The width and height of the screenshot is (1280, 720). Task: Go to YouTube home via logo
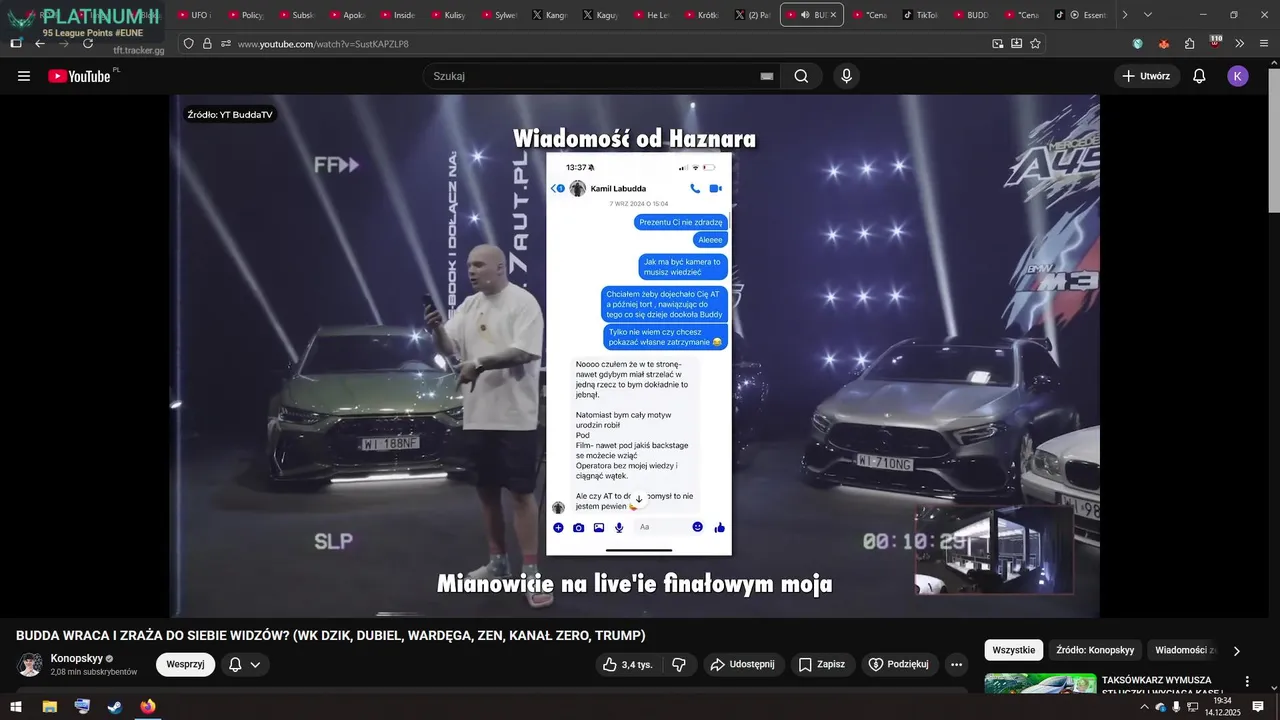coord(80,76)
